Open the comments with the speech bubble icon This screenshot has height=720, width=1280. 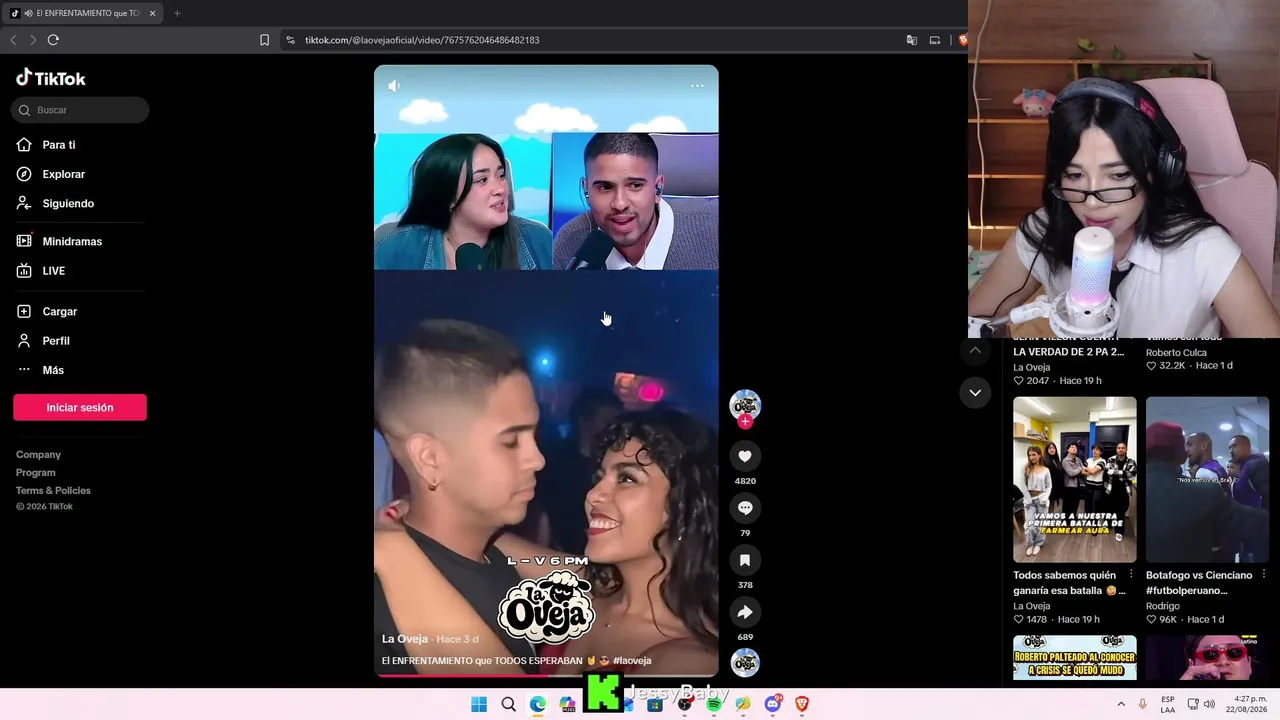[745, 508]
